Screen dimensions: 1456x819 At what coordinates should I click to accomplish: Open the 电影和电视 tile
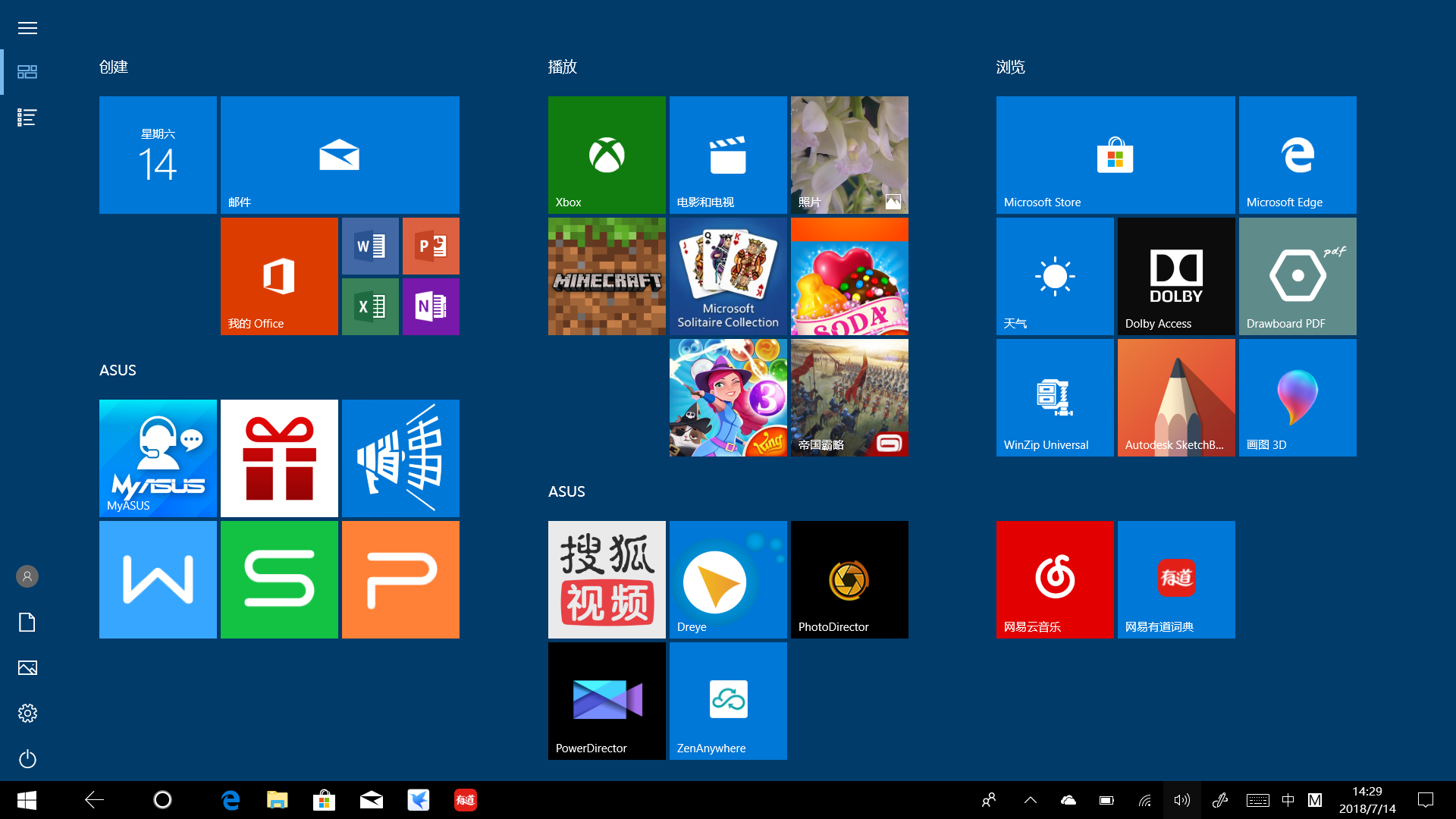coord(728,155)
